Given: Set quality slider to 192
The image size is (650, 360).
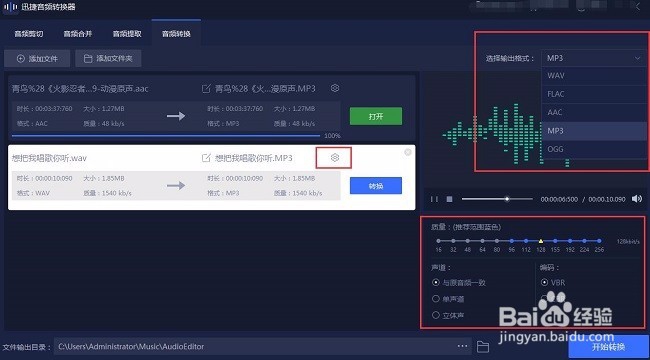Looking at the screenshot, I should pyautogui.click(x=570, y=241).
